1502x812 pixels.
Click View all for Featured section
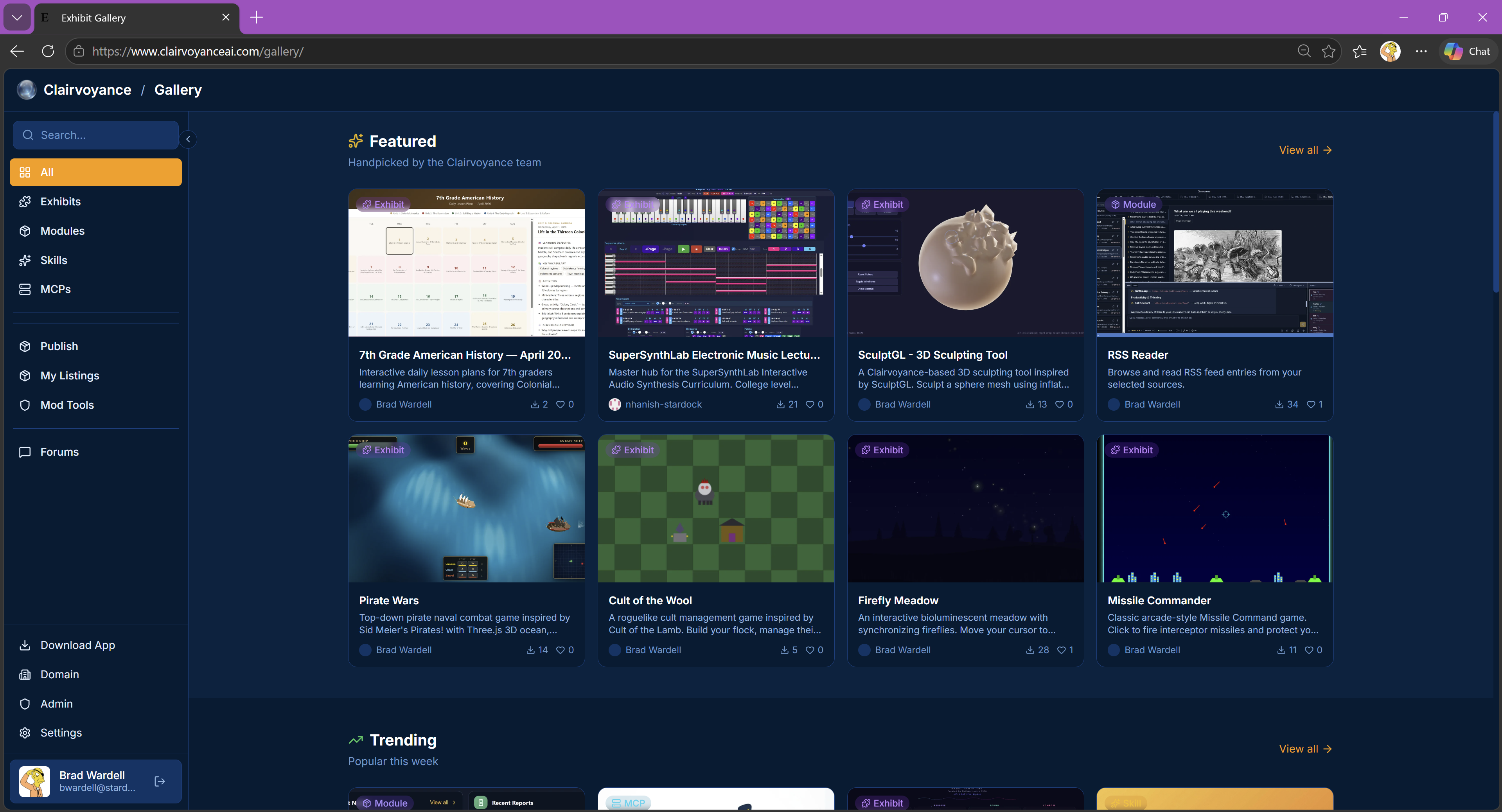(x=1305, y=150)
